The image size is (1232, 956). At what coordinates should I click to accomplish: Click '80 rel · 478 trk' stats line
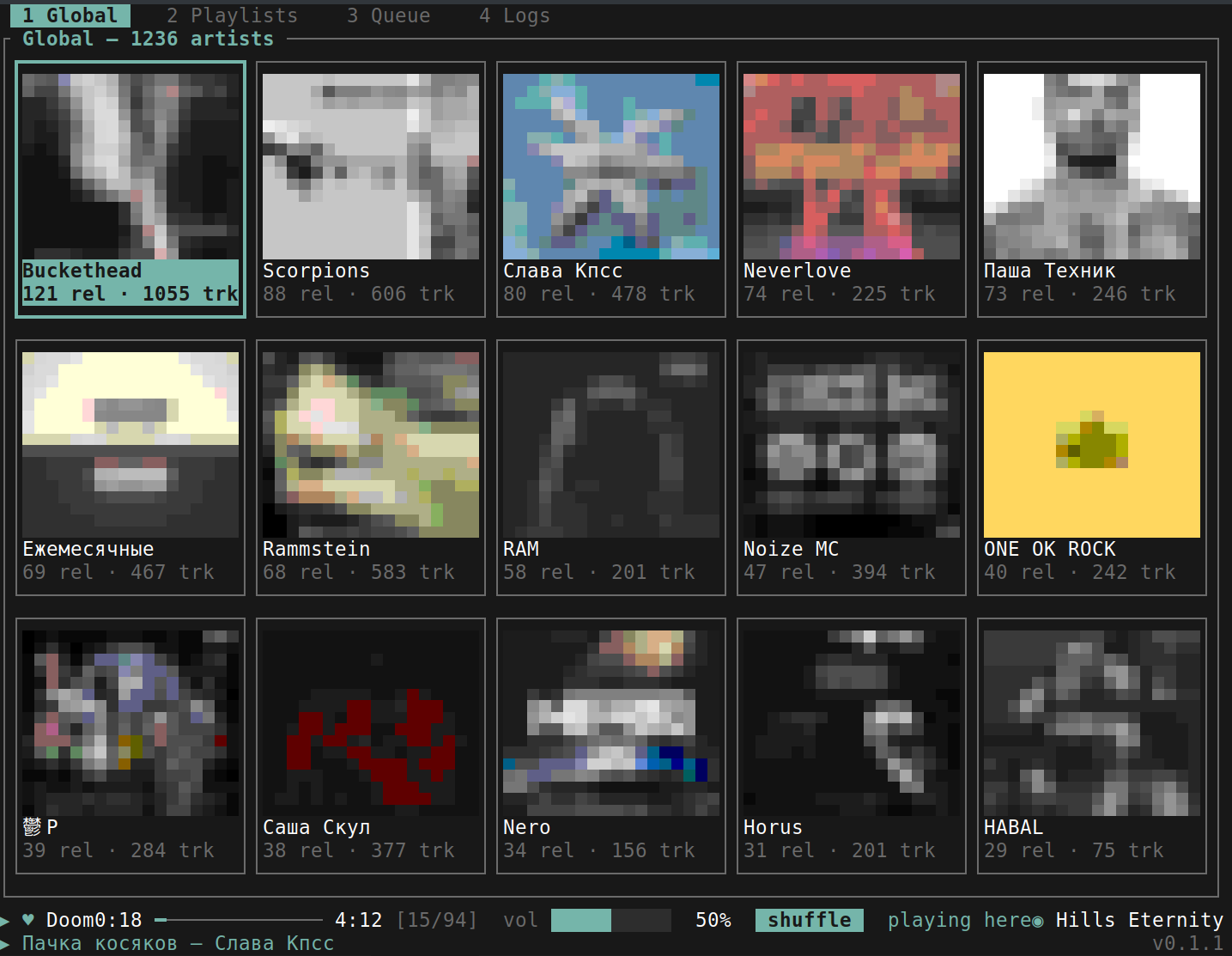pyautogui.click(x=599, y=294)
